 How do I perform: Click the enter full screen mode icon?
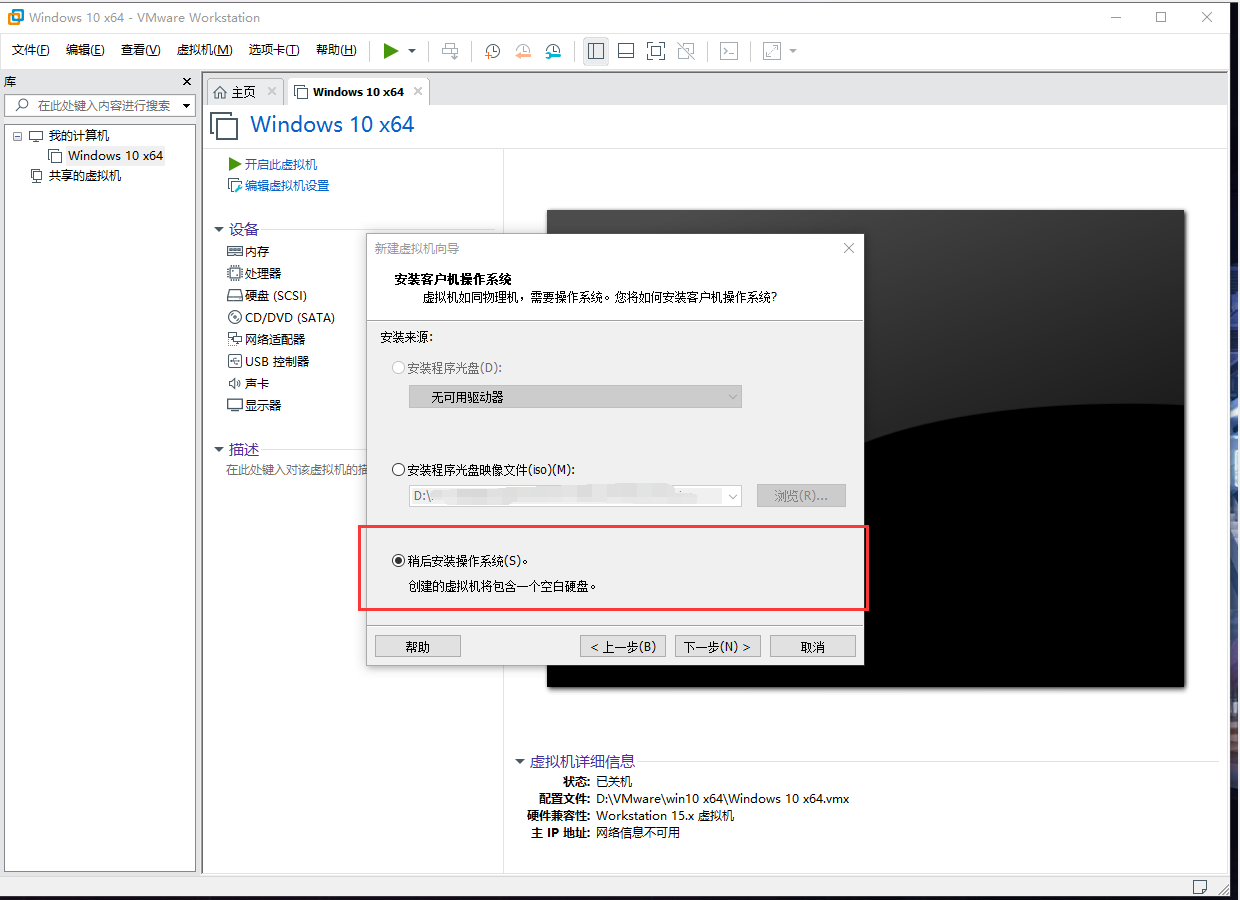click(x=656, y=51)
